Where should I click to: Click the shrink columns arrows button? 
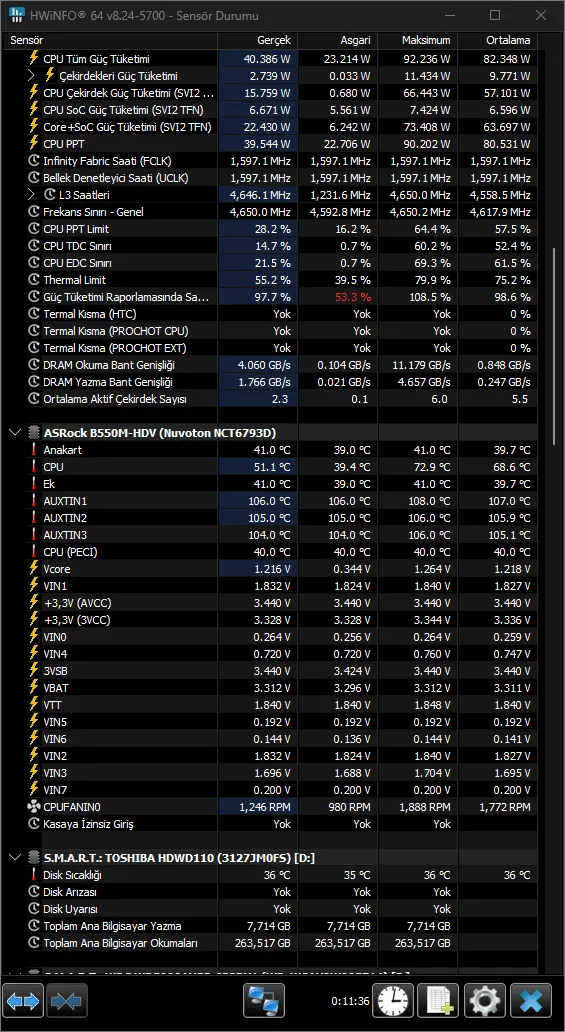(x=67, y=1001)
